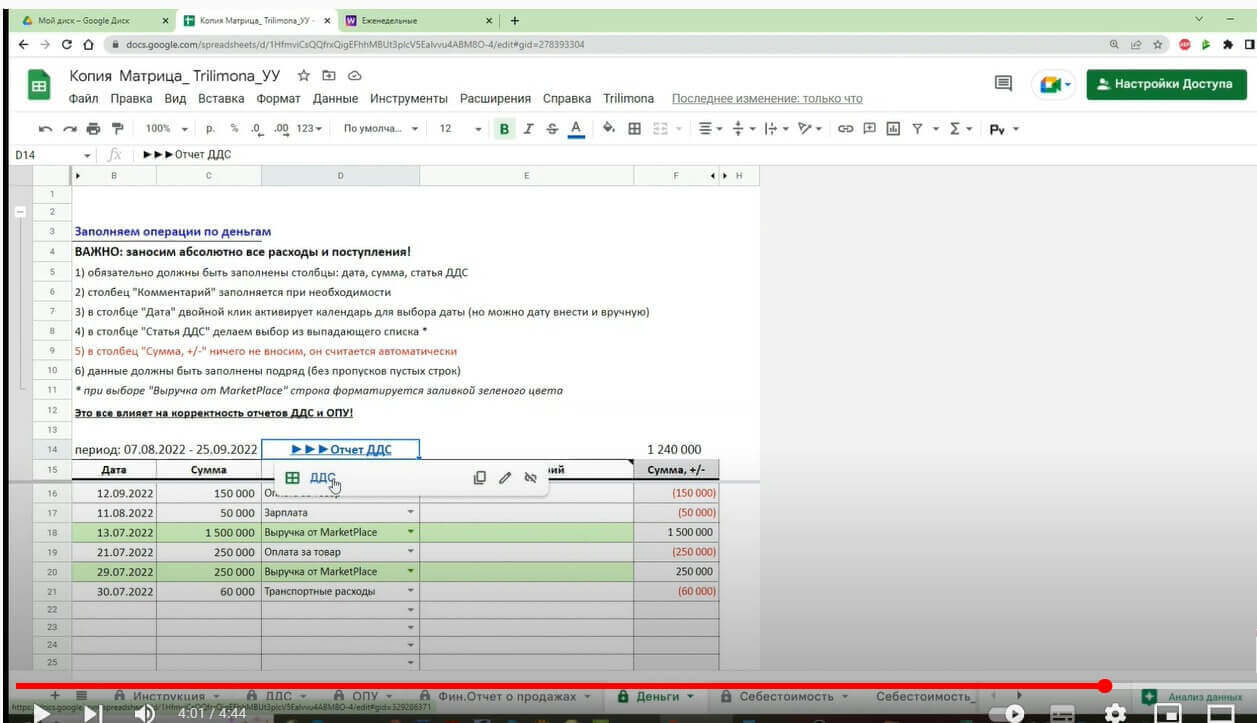1257x723 pixels.
Task: Copy link icon in link popup
Action: [480, 478]
